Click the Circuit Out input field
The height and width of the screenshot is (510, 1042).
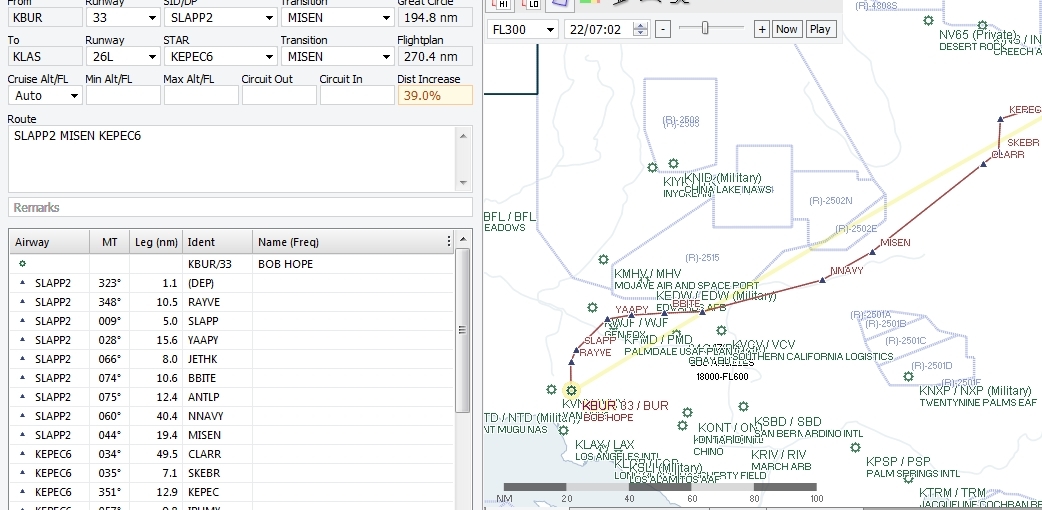pyautogui.click(x=279, y=96)
